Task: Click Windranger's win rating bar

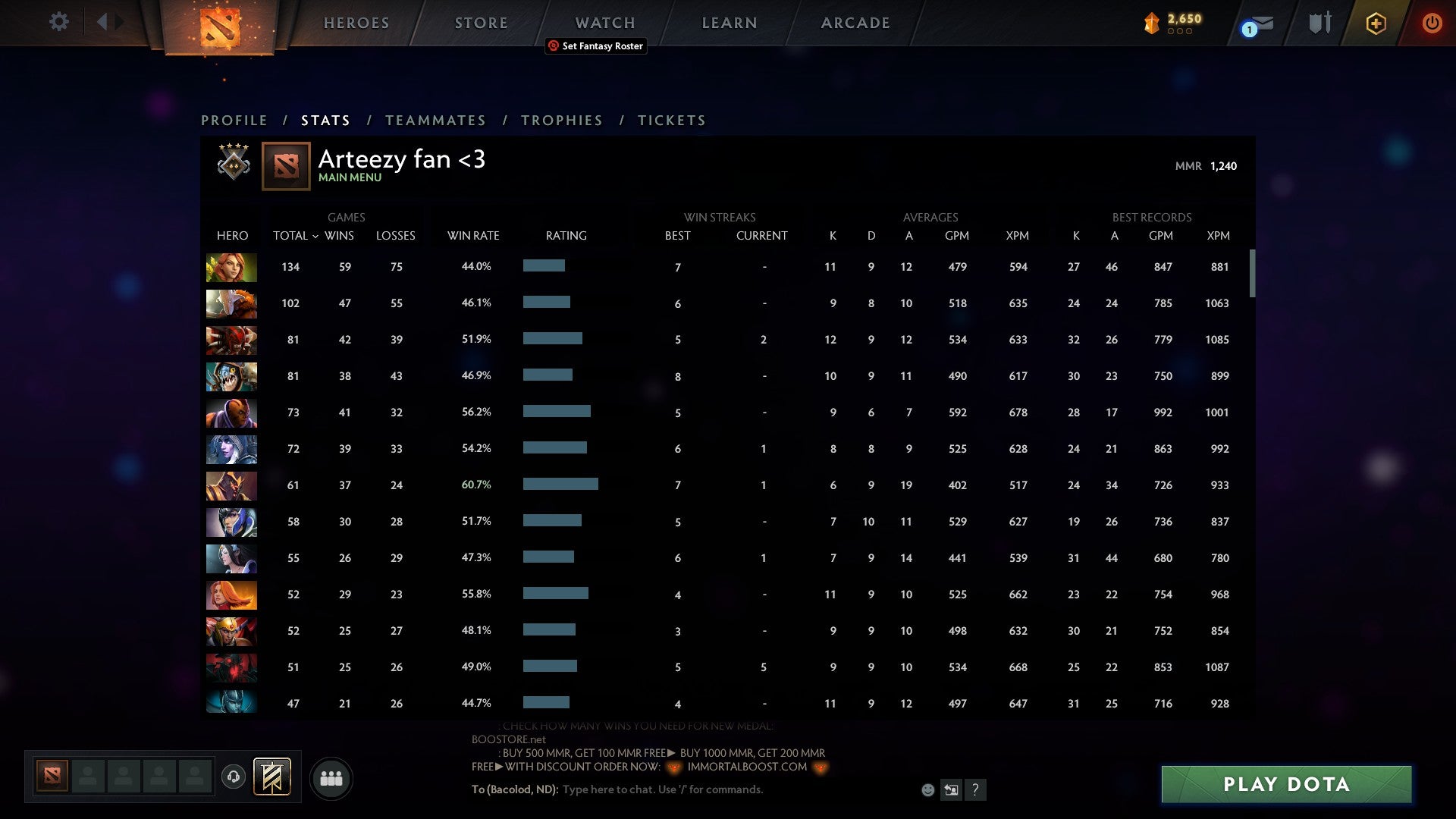Action: pyautogui.click(x=542, y=266)
